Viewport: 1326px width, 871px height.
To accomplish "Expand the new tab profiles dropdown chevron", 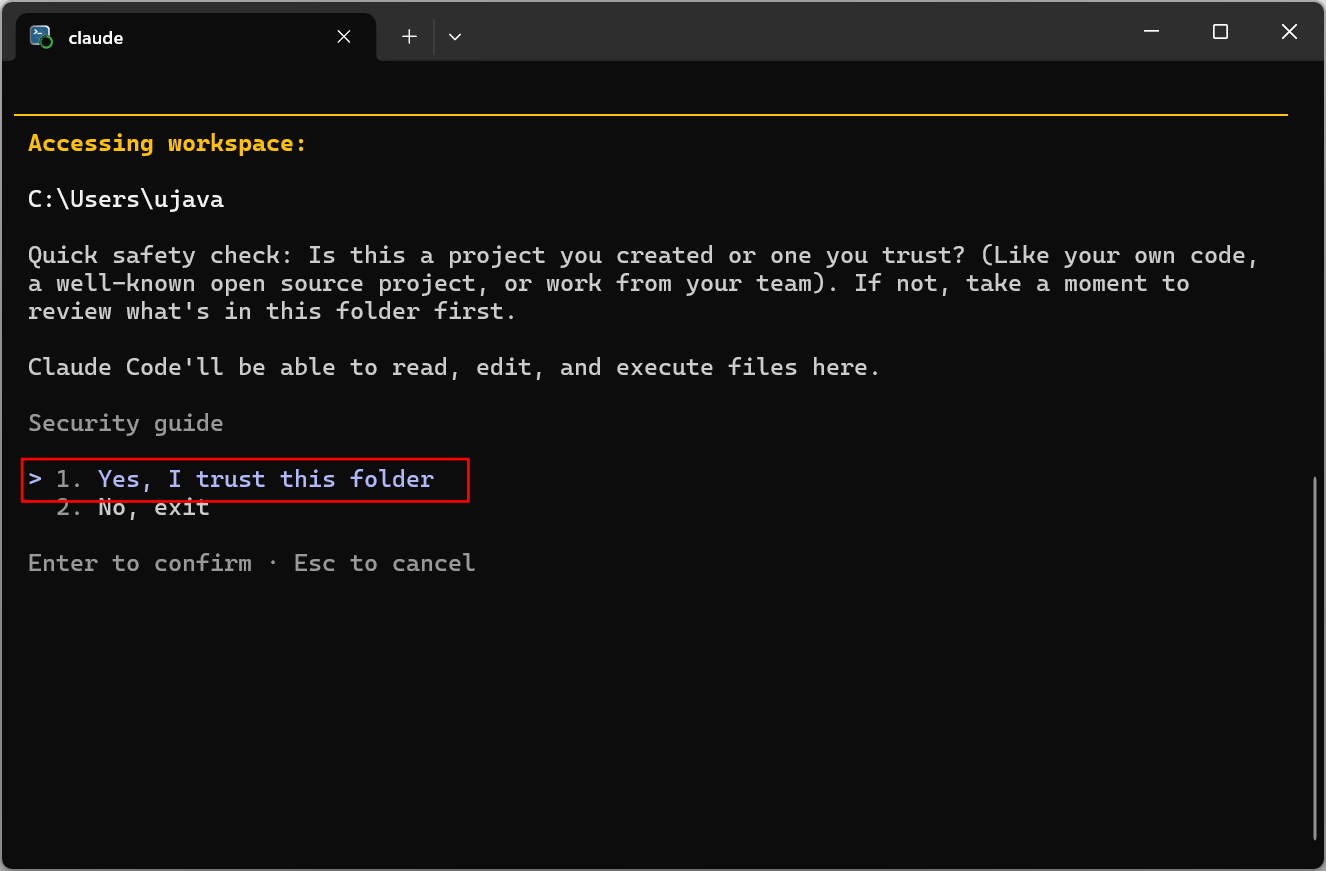I will 455,37.
